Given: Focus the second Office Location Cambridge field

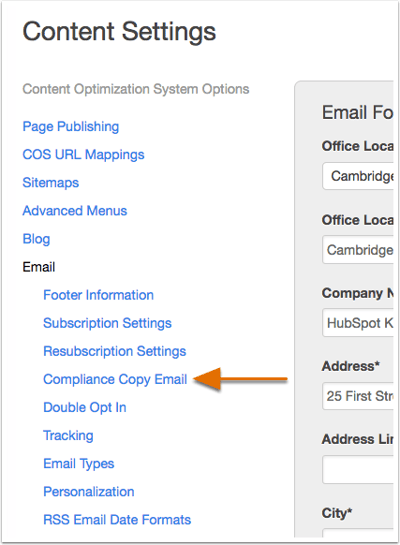Looking at the screenshot, I should click(x=358, y=250).
